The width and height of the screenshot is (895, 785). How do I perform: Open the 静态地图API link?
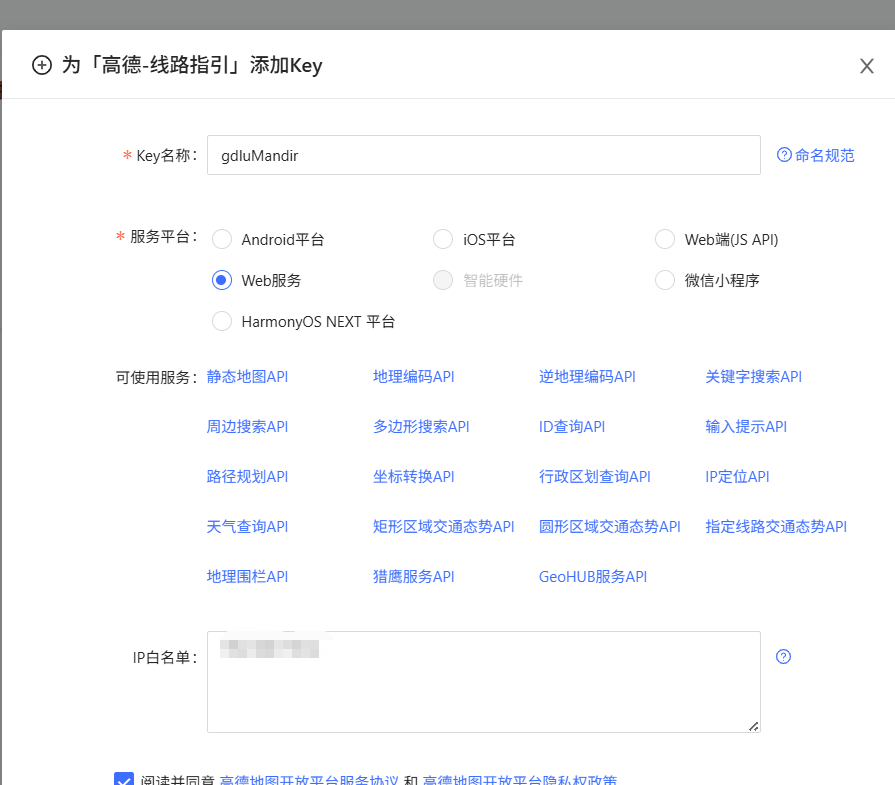point(247,377)
